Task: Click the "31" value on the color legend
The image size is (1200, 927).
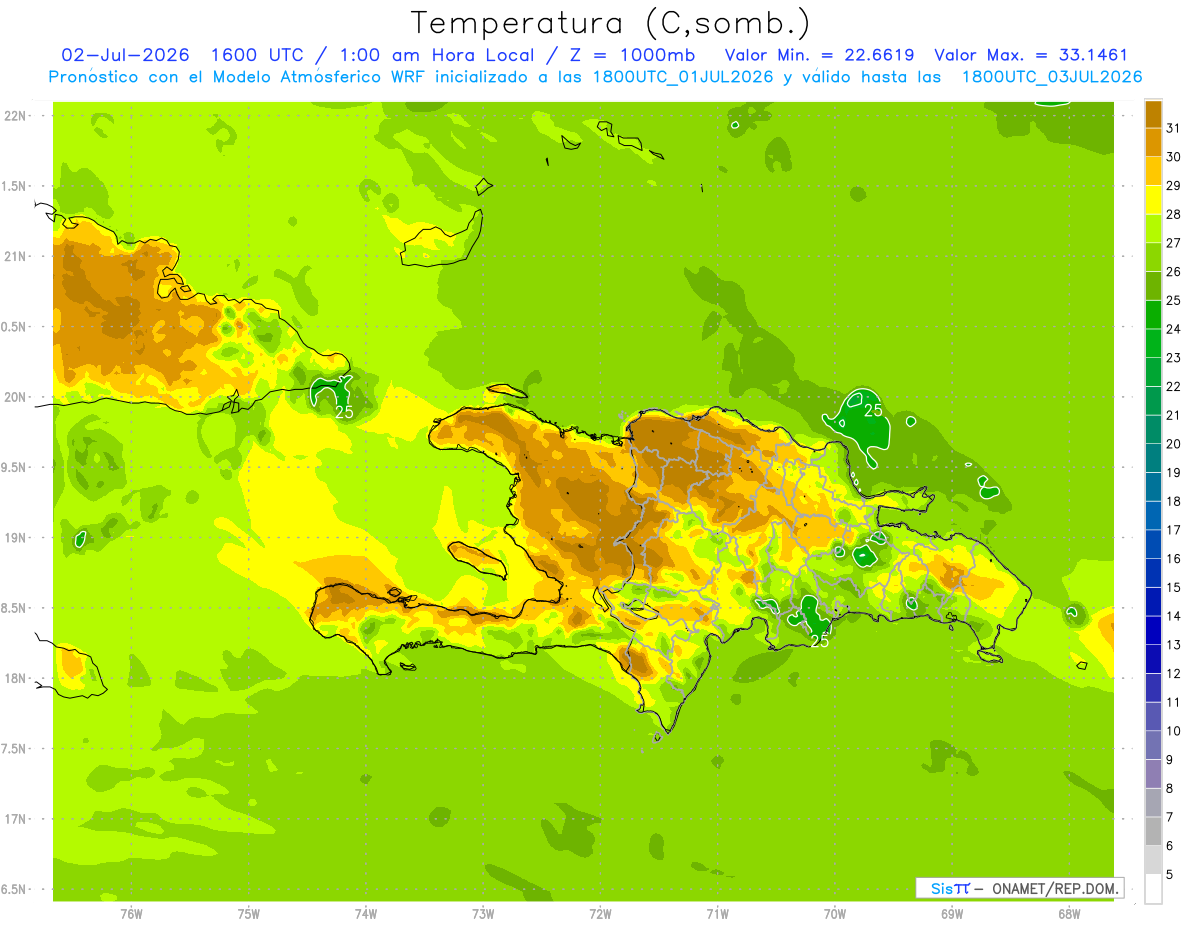Action: point(1175,128)
